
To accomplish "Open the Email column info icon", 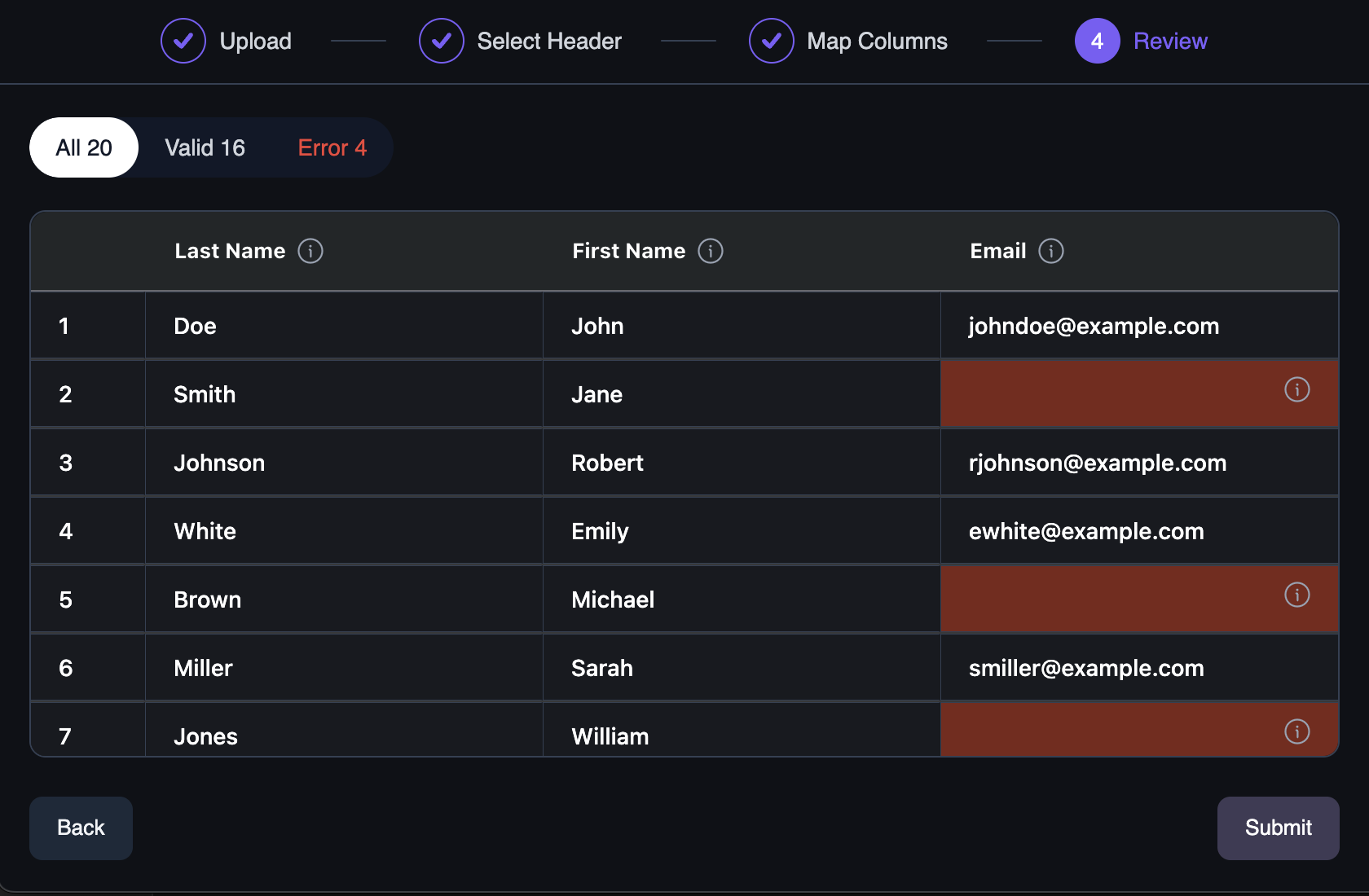I will pyautogui.click(x=1051, y=251).
